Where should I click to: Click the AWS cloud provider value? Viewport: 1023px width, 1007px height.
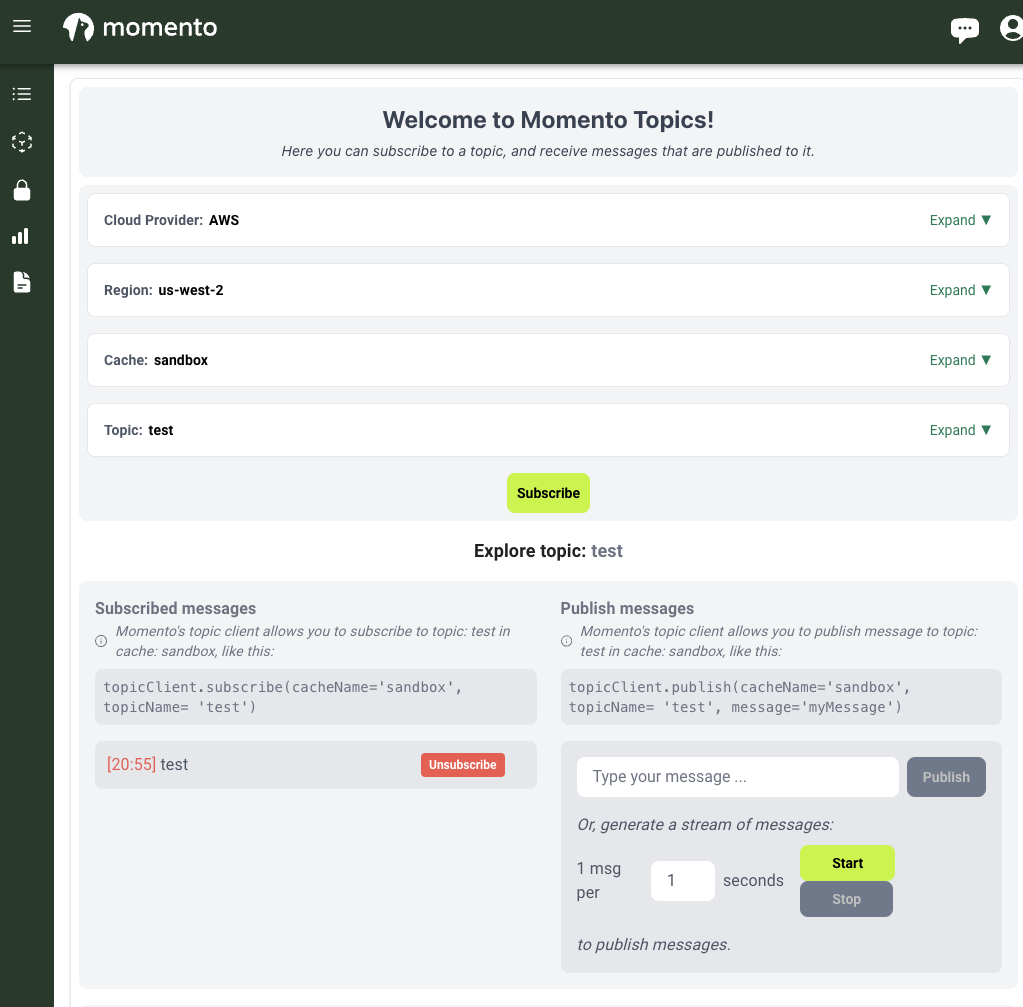(224, 220)
